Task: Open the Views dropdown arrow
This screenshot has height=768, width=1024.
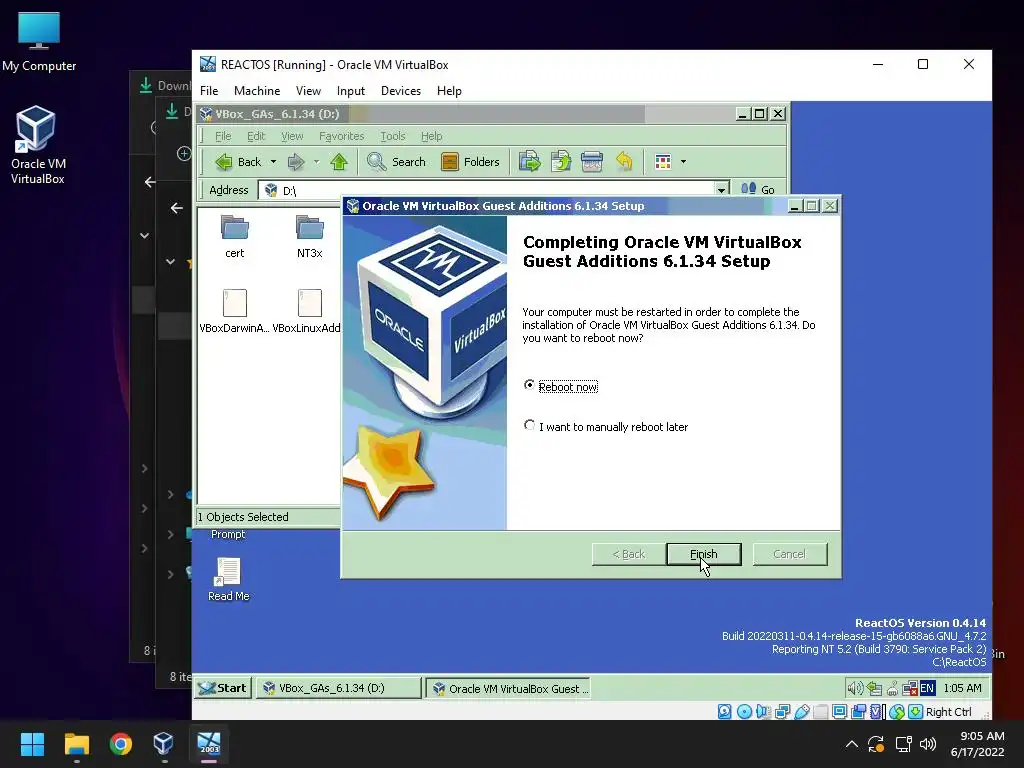Action: click(683, 162)
